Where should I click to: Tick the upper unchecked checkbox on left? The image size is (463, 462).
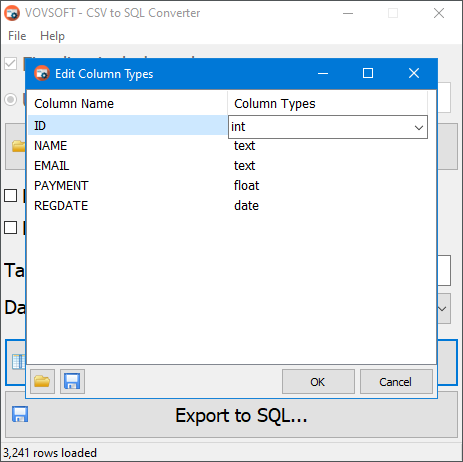pos(10,196)
